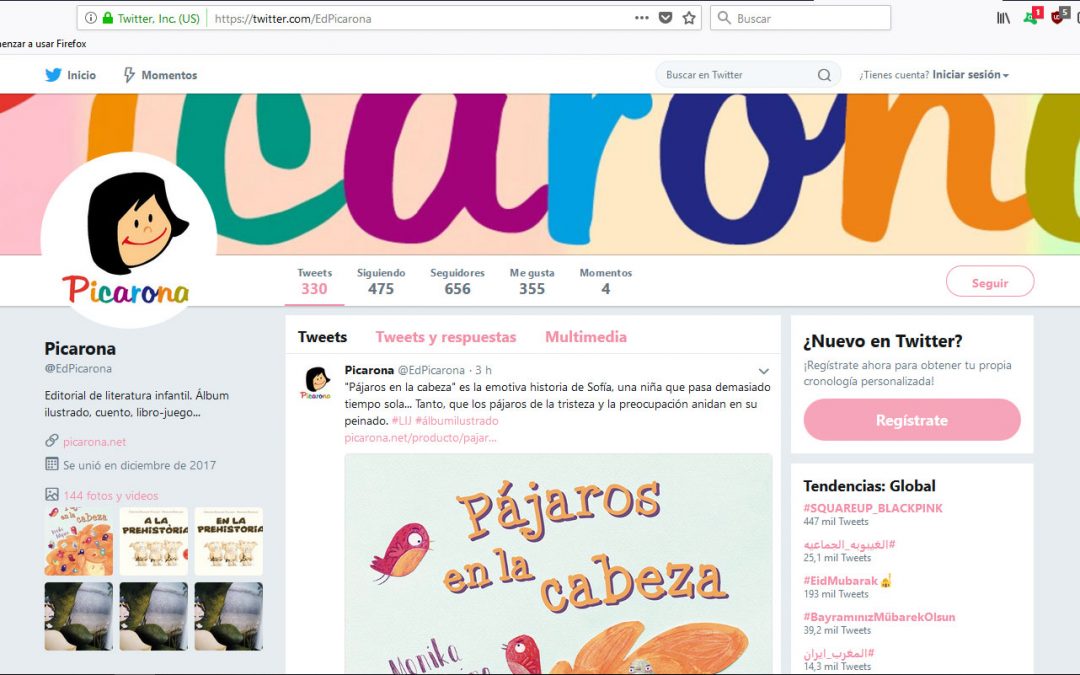Click the Picarona name in the tweet header

click(x=369, y=371)
